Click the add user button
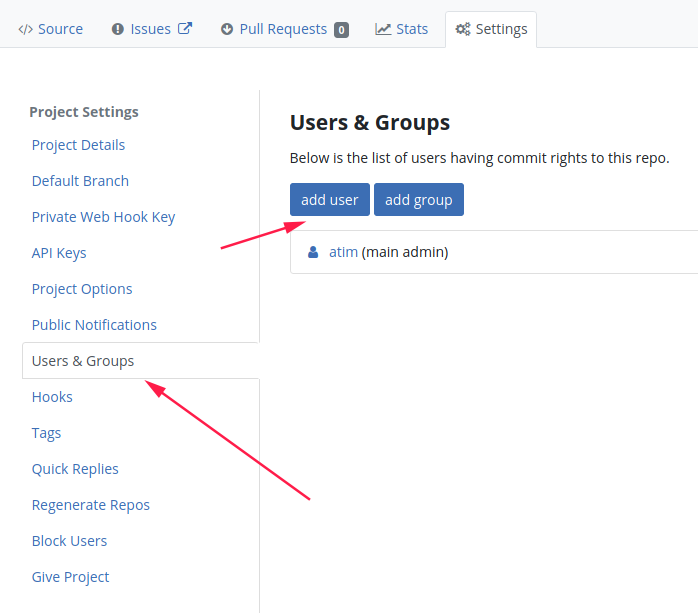698x613 pixels. click(x=330, y=199)
